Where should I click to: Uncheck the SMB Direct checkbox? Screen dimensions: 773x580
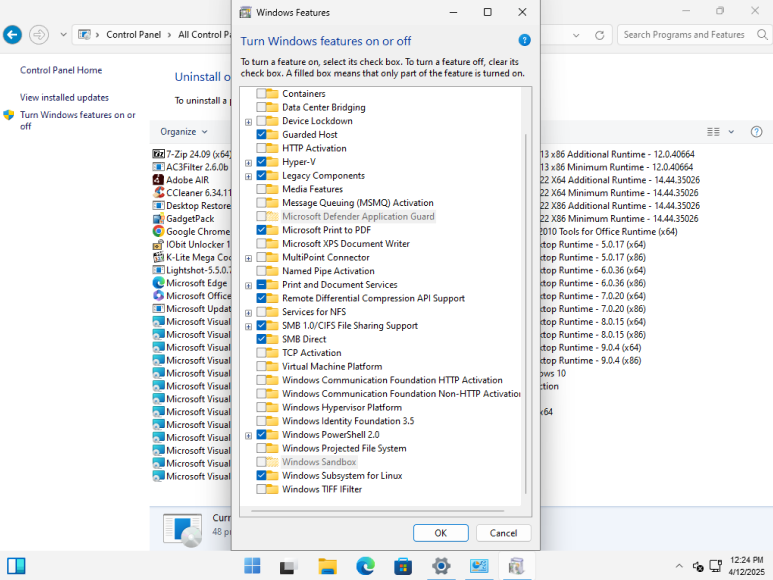pyautogui.click(x=261, y=339)
